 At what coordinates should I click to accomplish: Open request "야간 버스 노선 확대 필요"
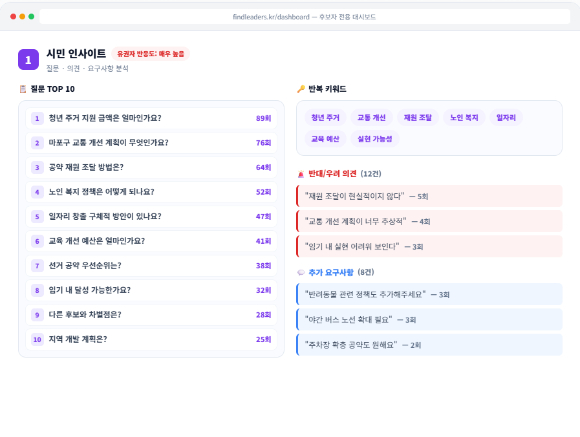429,320
